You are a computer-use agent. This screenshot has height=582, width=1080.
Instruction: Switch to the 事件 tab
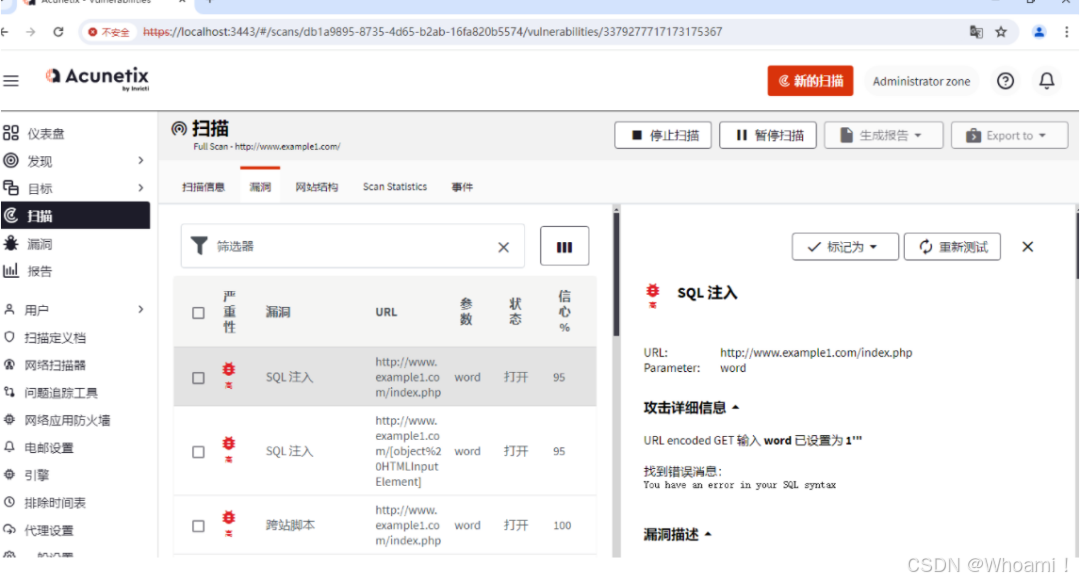click(462, 187)
